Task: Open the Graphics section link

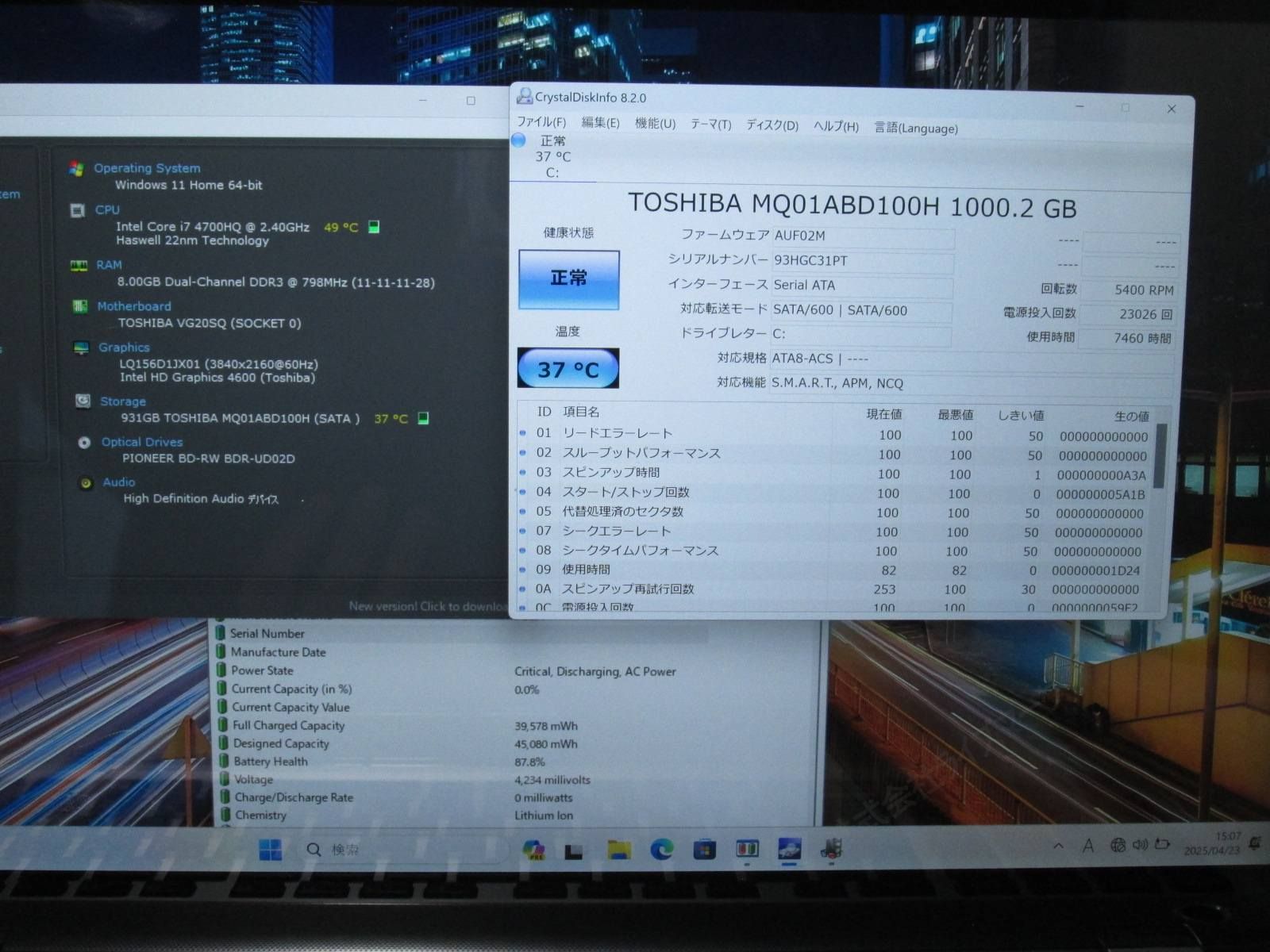Action: click(x=124, y=347)
